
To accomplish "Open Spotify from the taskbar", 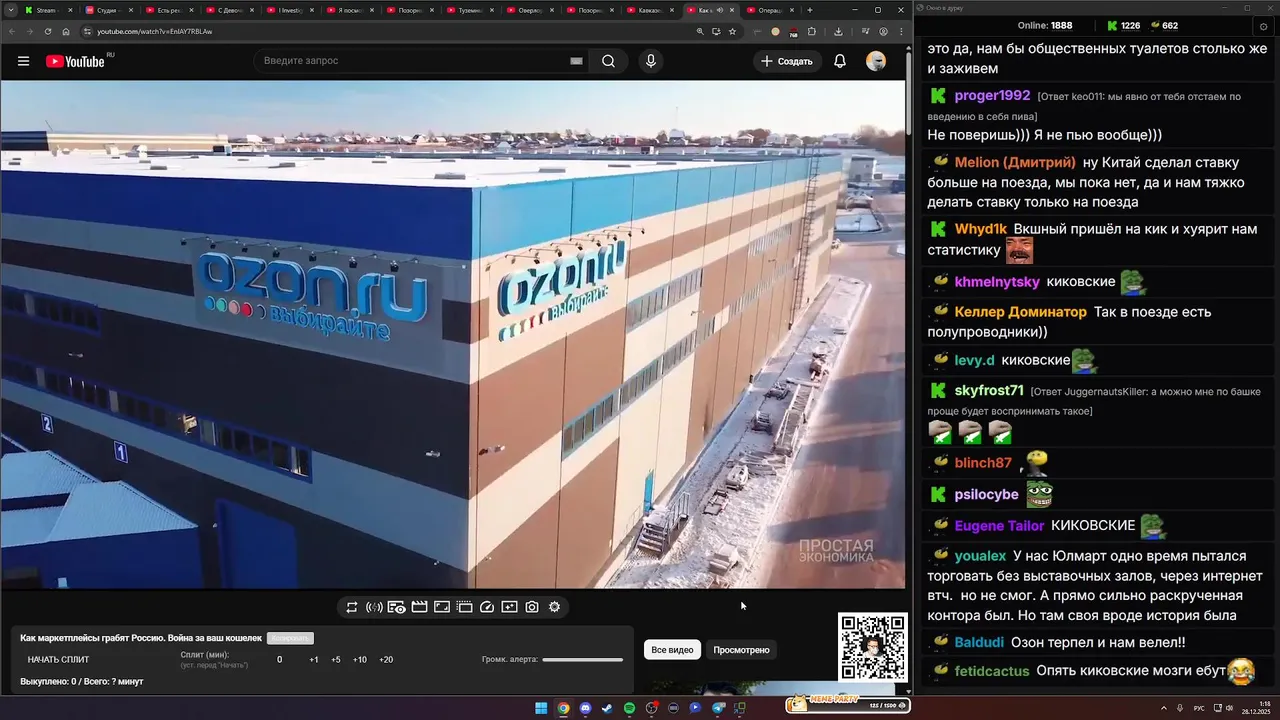I will [x=629, y=708].
